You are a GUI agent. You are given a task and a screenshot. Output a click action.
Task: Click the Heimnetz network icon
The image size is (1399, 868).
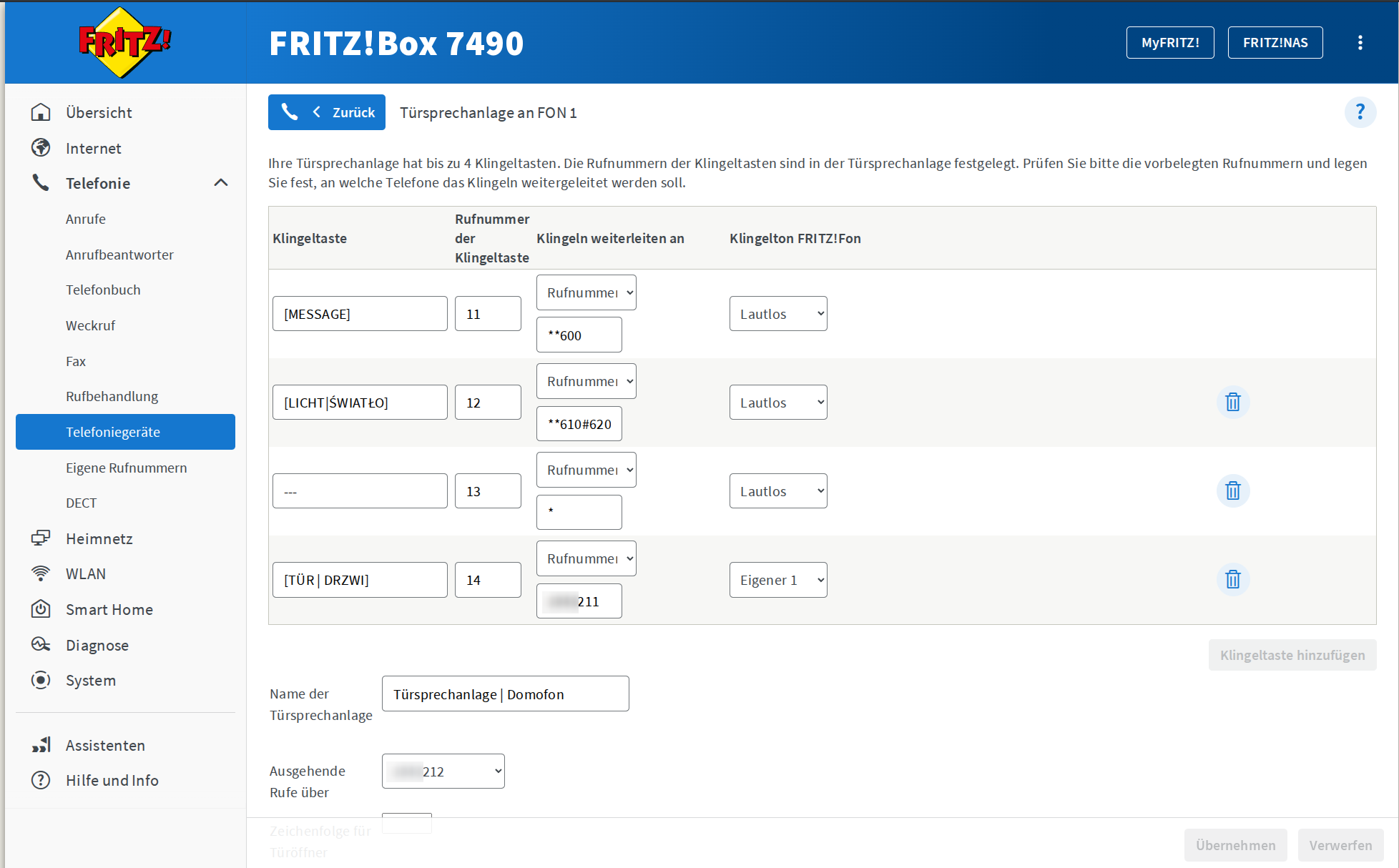[x=41, y=538]
